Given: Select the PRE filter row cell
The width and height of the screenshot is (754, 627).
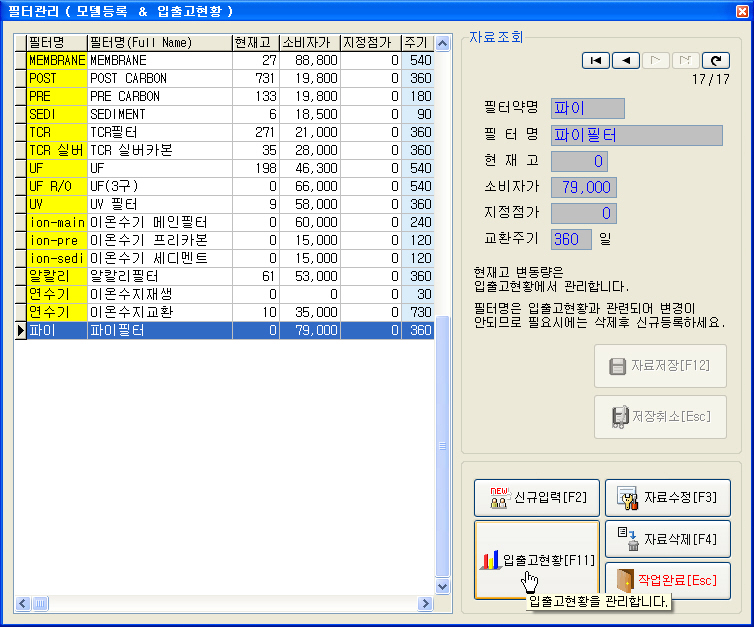Looking at the screenshot, I should point(57,97).
